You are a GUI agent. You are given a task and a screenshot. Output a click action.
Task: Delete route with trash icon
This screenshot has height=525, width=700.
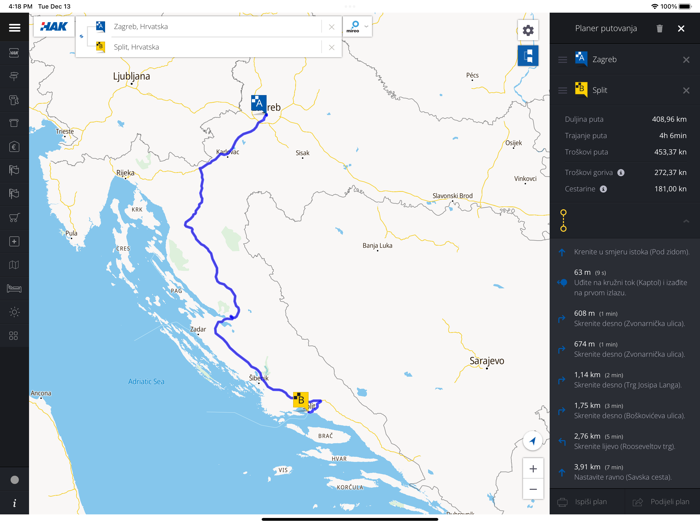pos(659,29)
